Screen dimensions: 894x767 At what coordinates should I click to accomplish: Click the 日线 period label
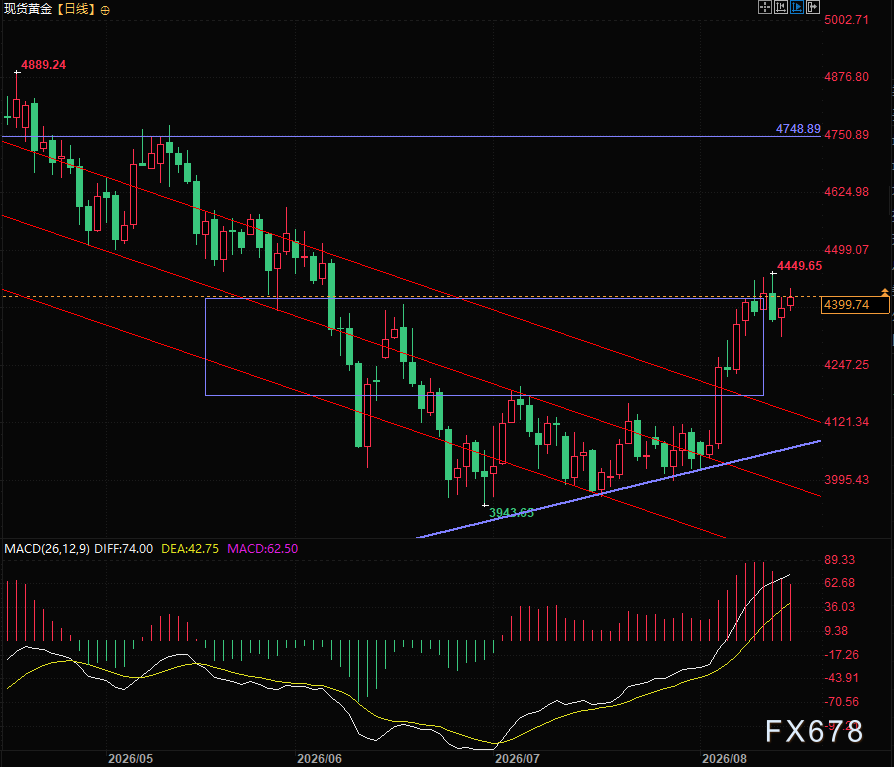click(x=76, y=9)
